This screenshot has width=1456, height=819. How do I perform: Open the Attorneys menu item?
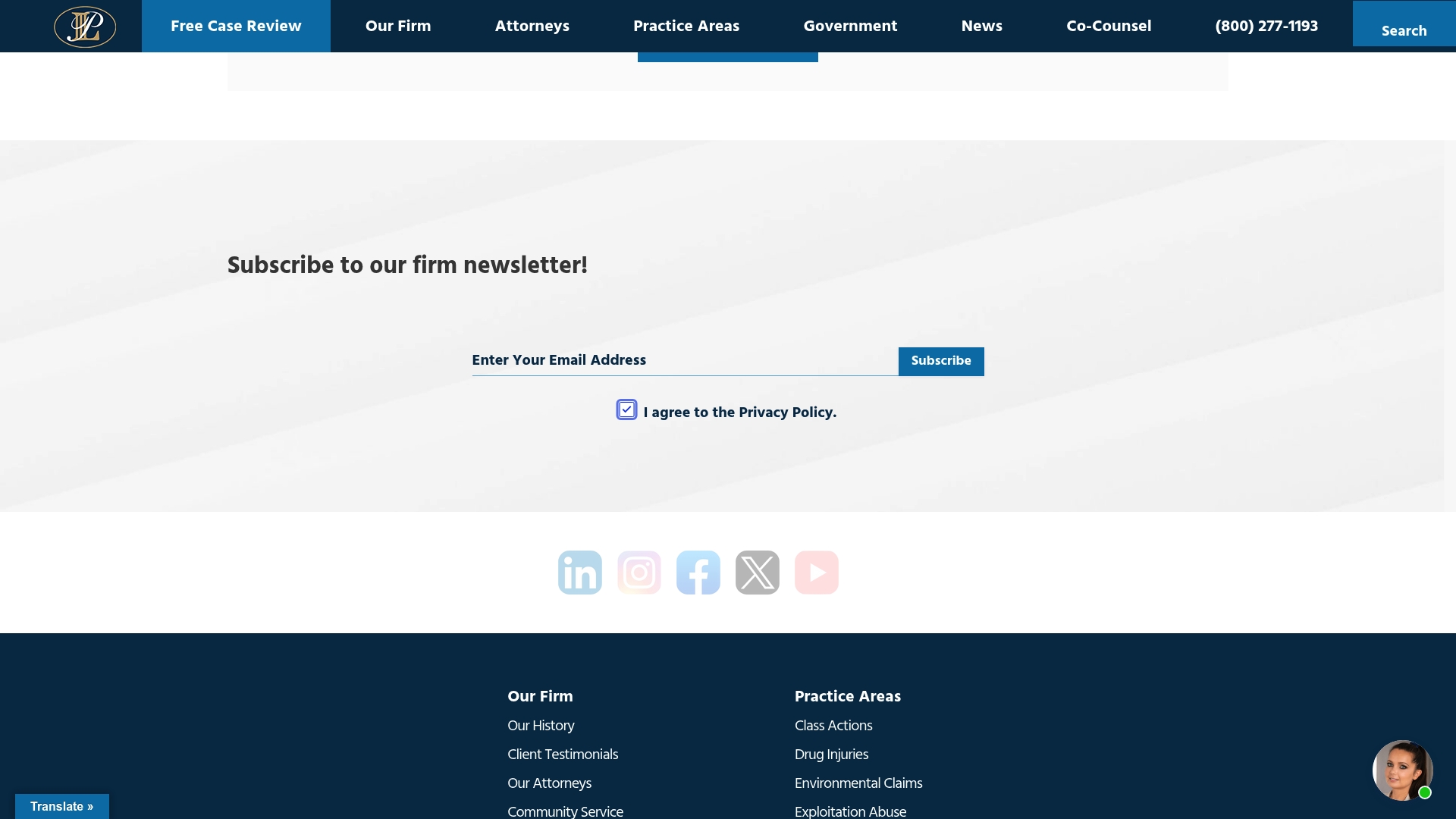532,26
